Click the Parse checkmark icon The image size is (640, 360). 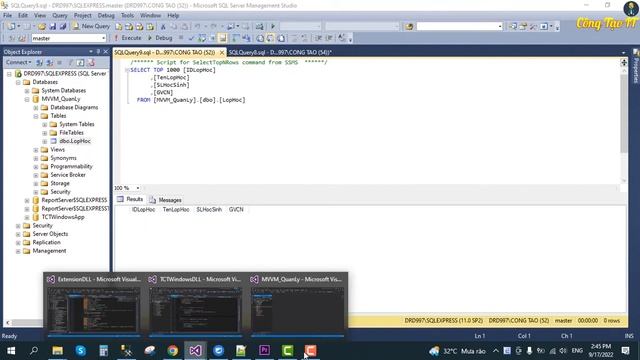click(191, 38)
